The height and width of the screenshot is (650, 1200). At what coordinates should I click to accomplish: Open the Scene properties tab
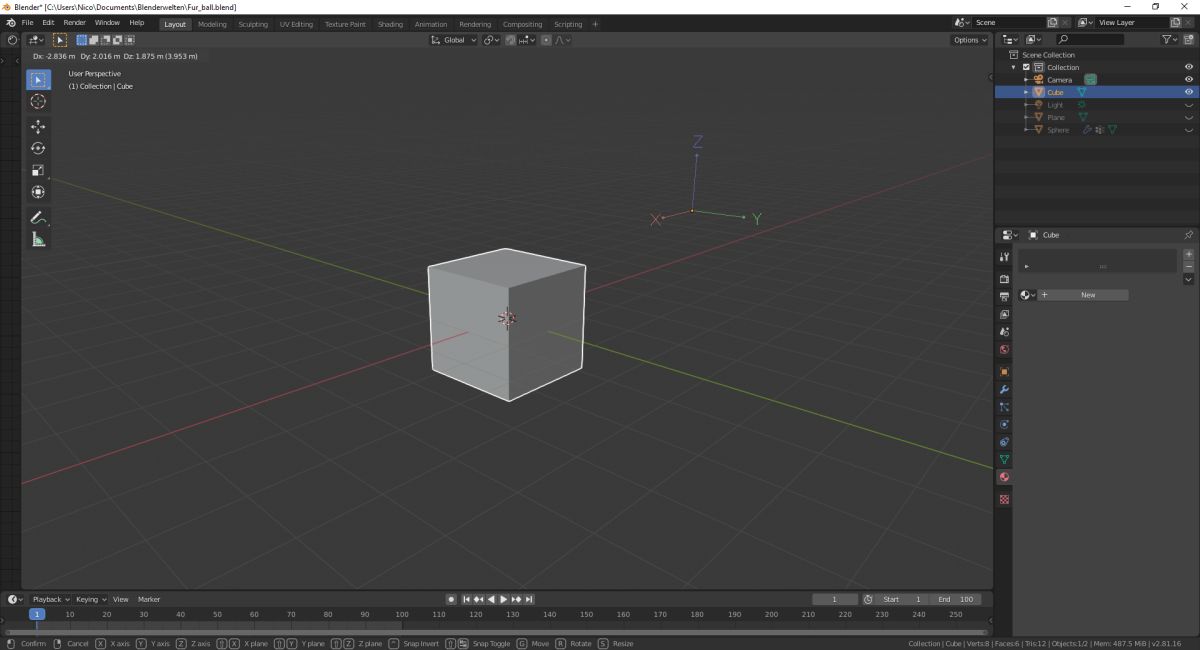(1004, 331)
